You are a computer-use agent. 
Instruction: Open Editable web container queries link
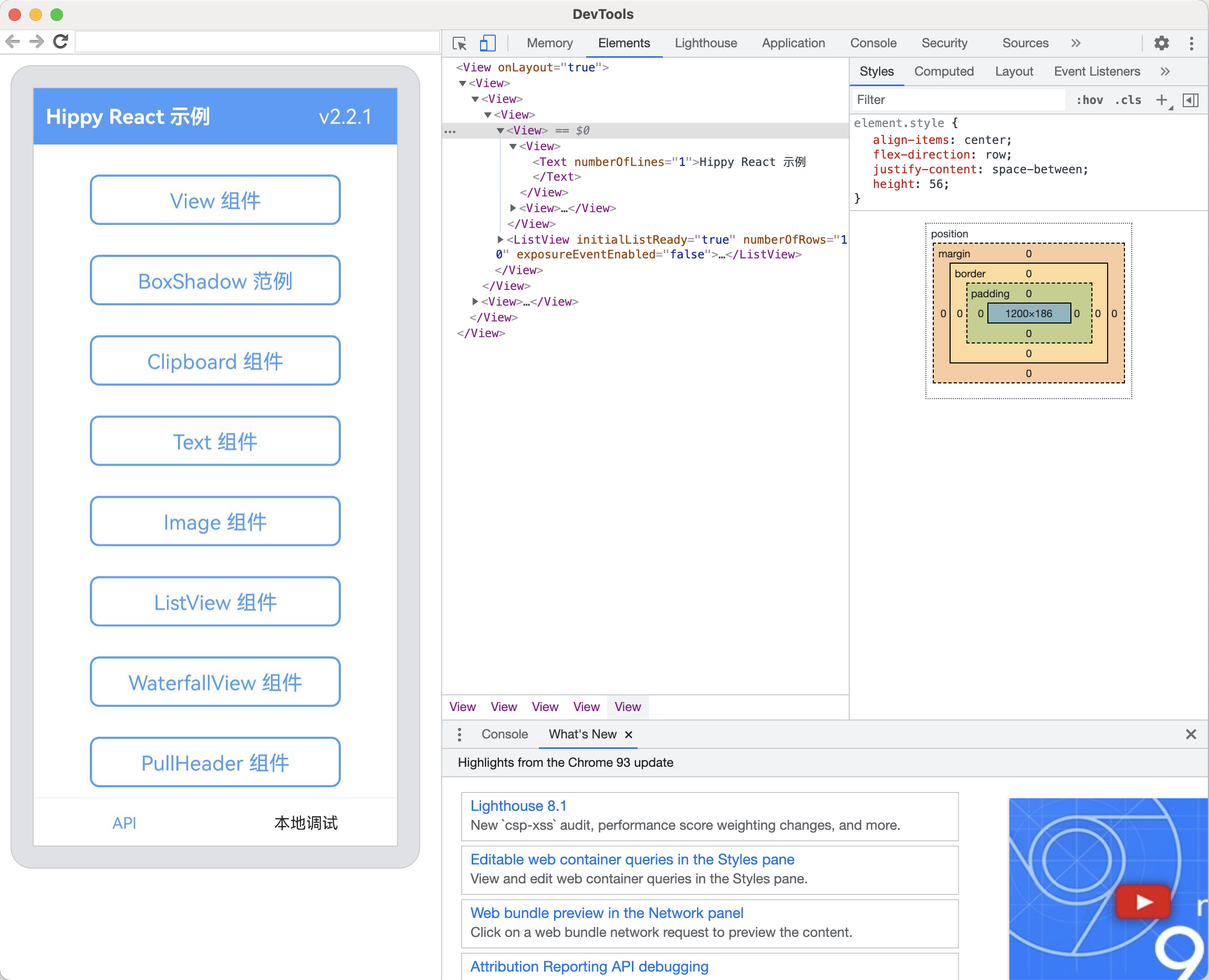tap(632, 860)
